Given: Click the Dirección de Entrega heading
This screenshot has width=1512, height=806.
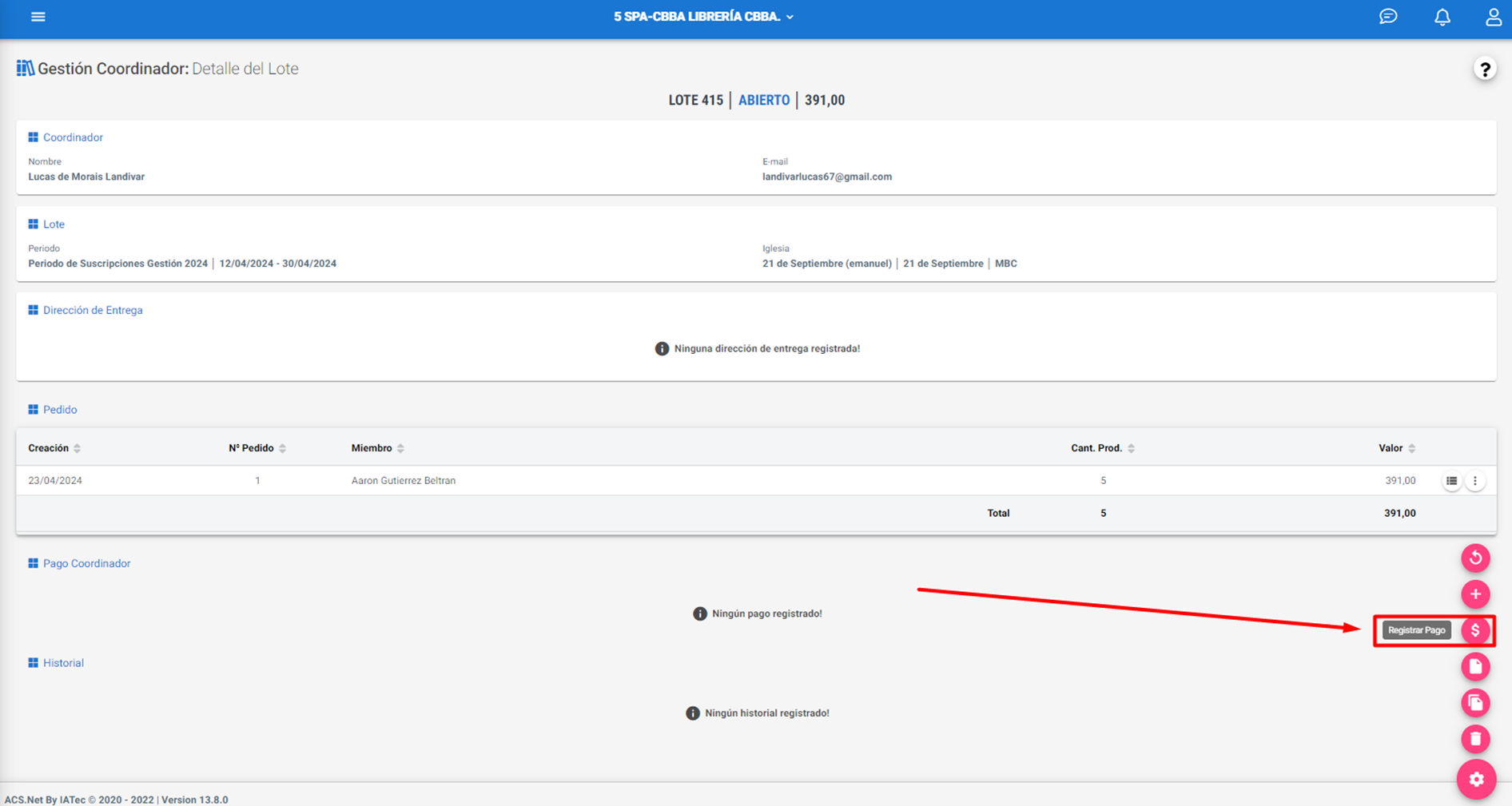Looking at the screenshot, I should 93,310.
